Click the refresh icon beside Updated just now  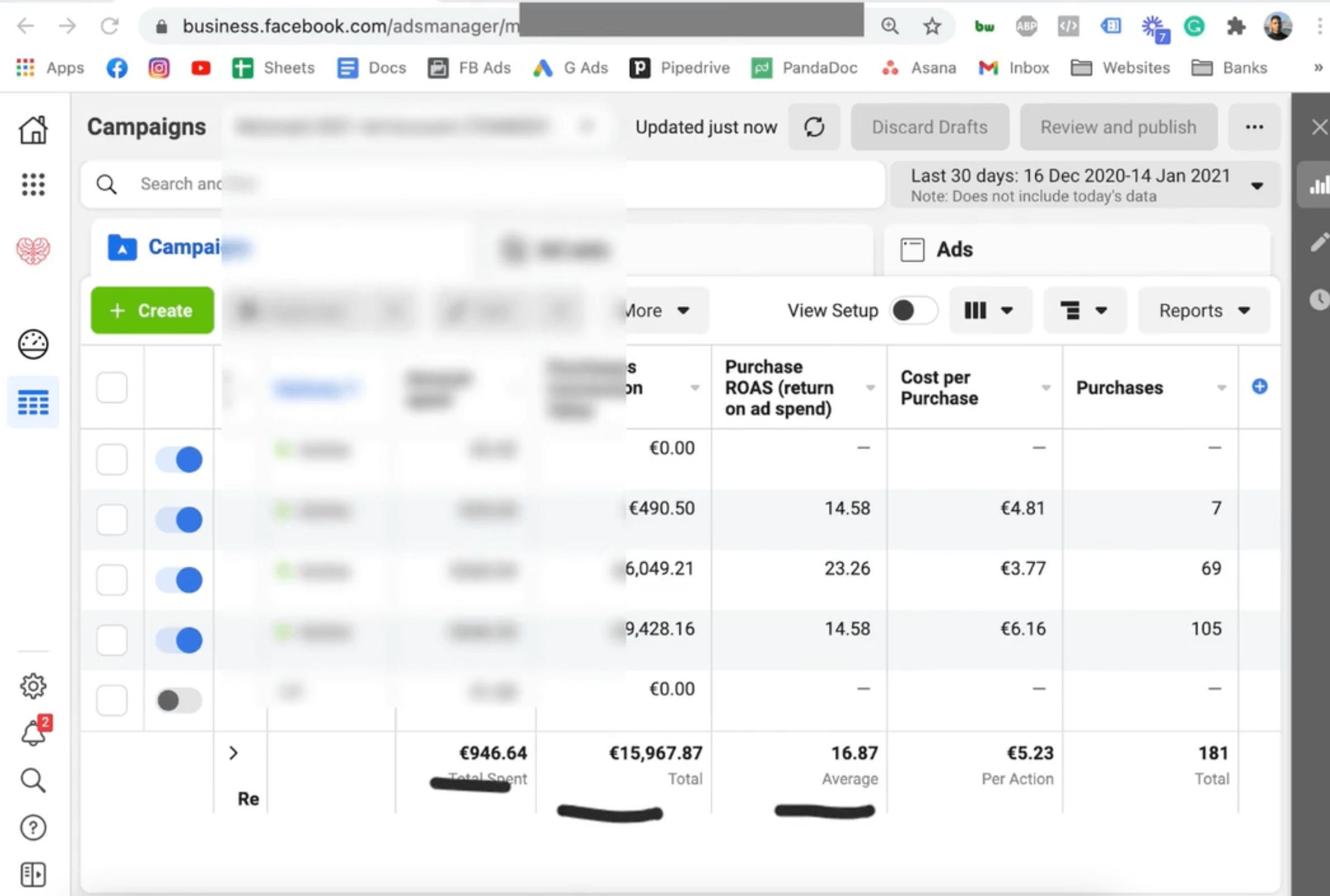click(x=814, y=127)
